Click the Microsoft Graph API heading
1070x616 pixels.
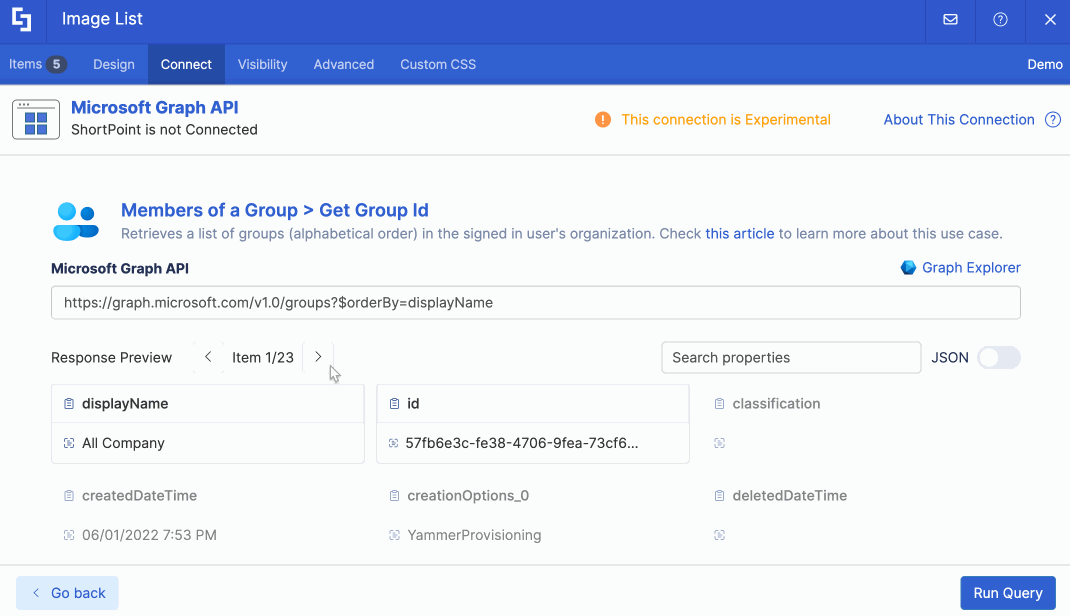point(155,107)
